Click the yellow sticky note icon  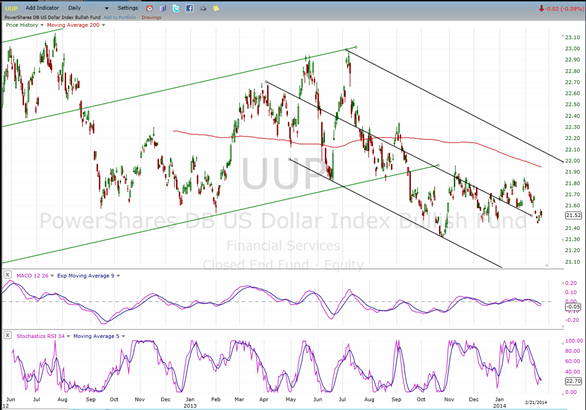point(216,8)
